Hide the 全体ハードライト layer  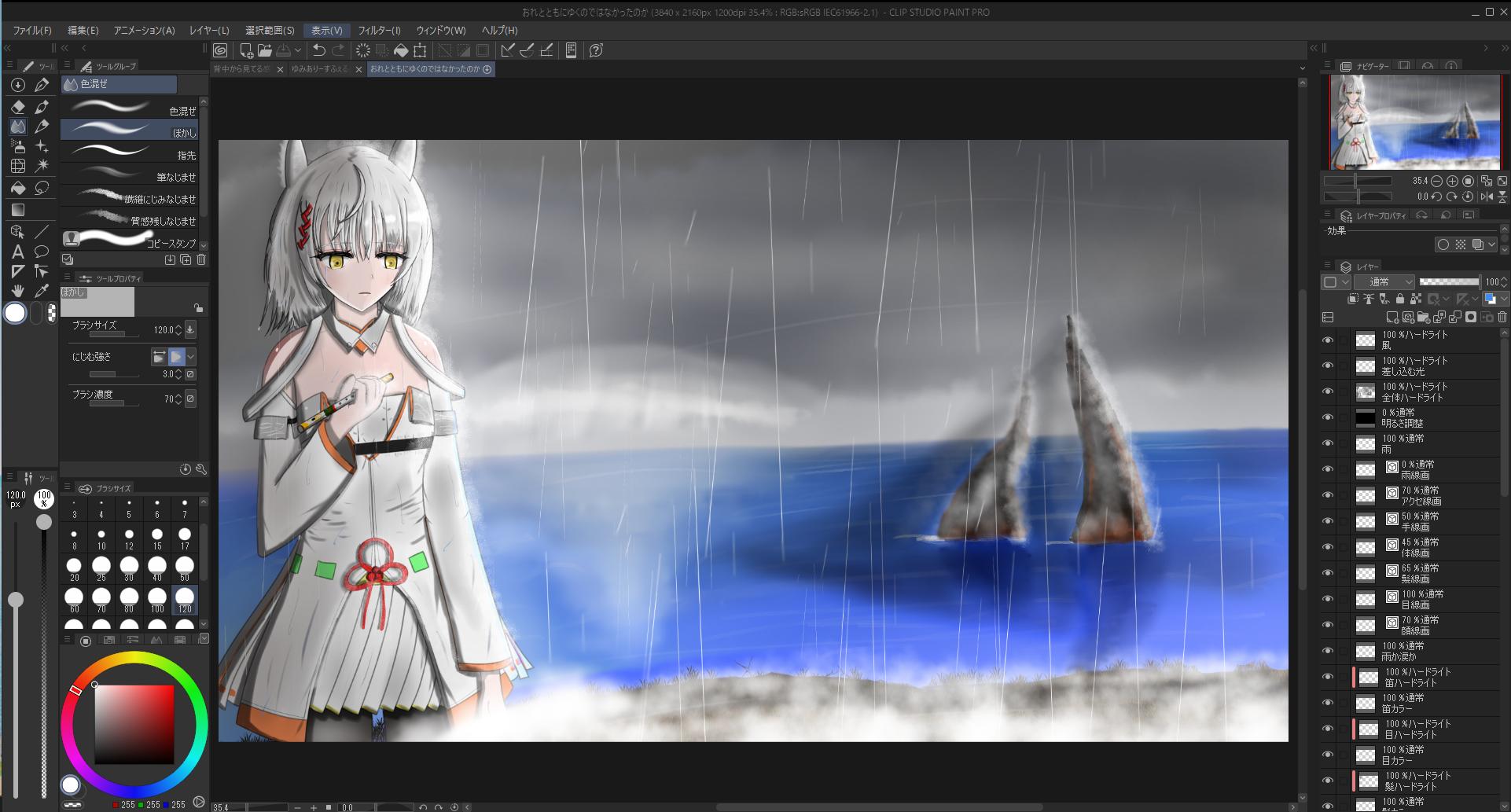(x=1328, y=392)
